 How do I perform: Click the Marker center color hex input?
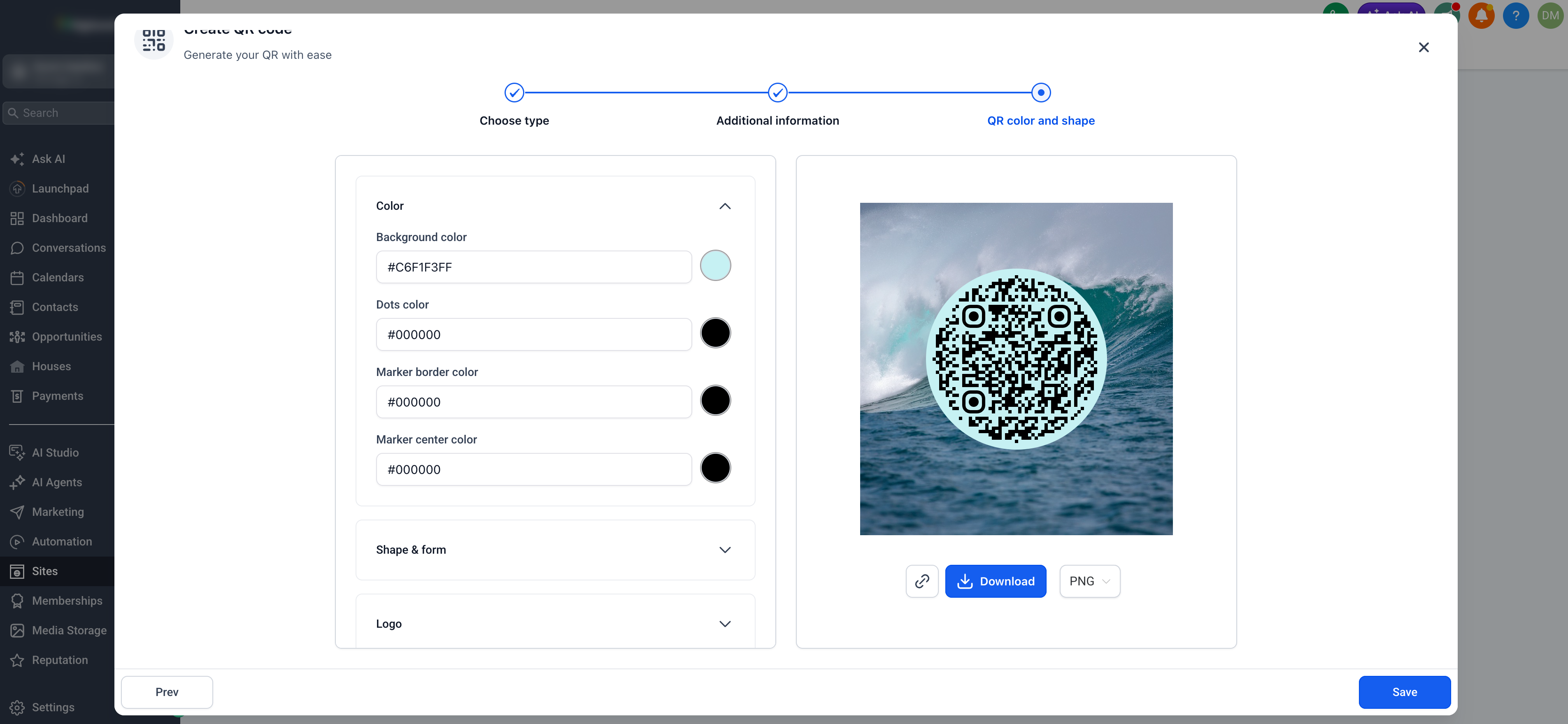[534, 470]
